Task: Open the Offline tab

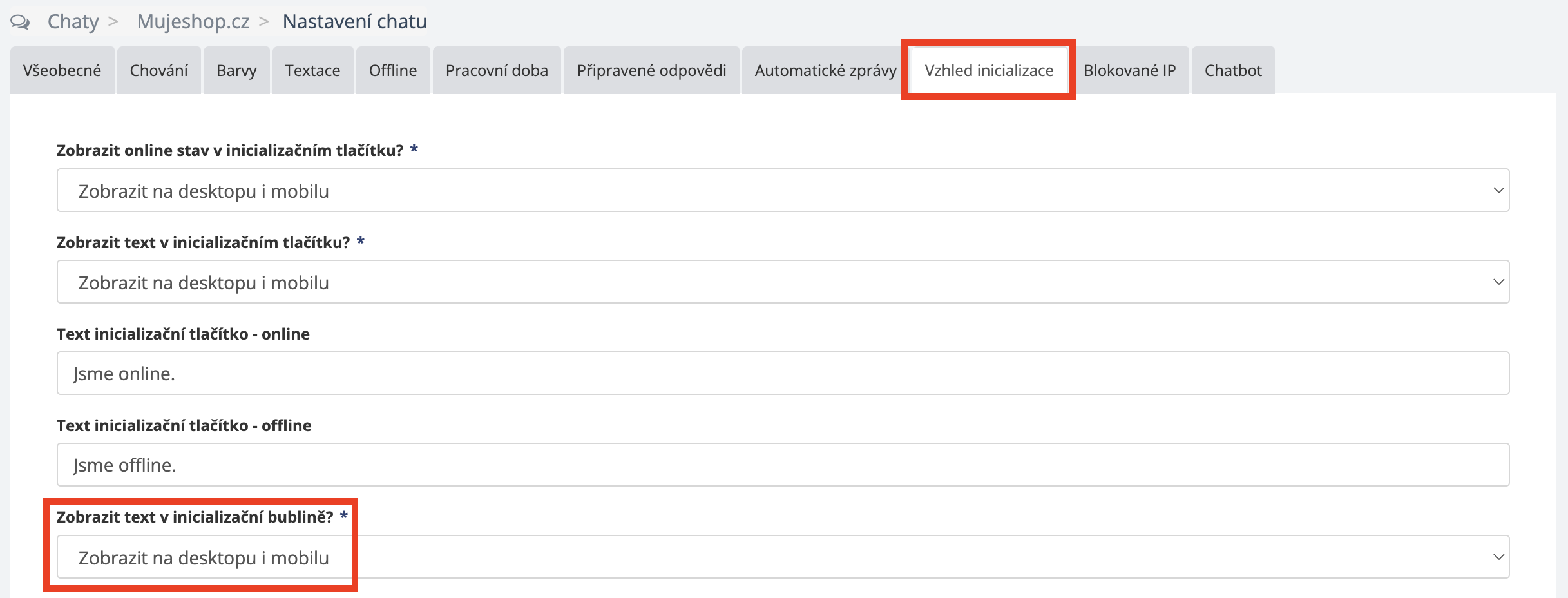Action: [393, 71]
